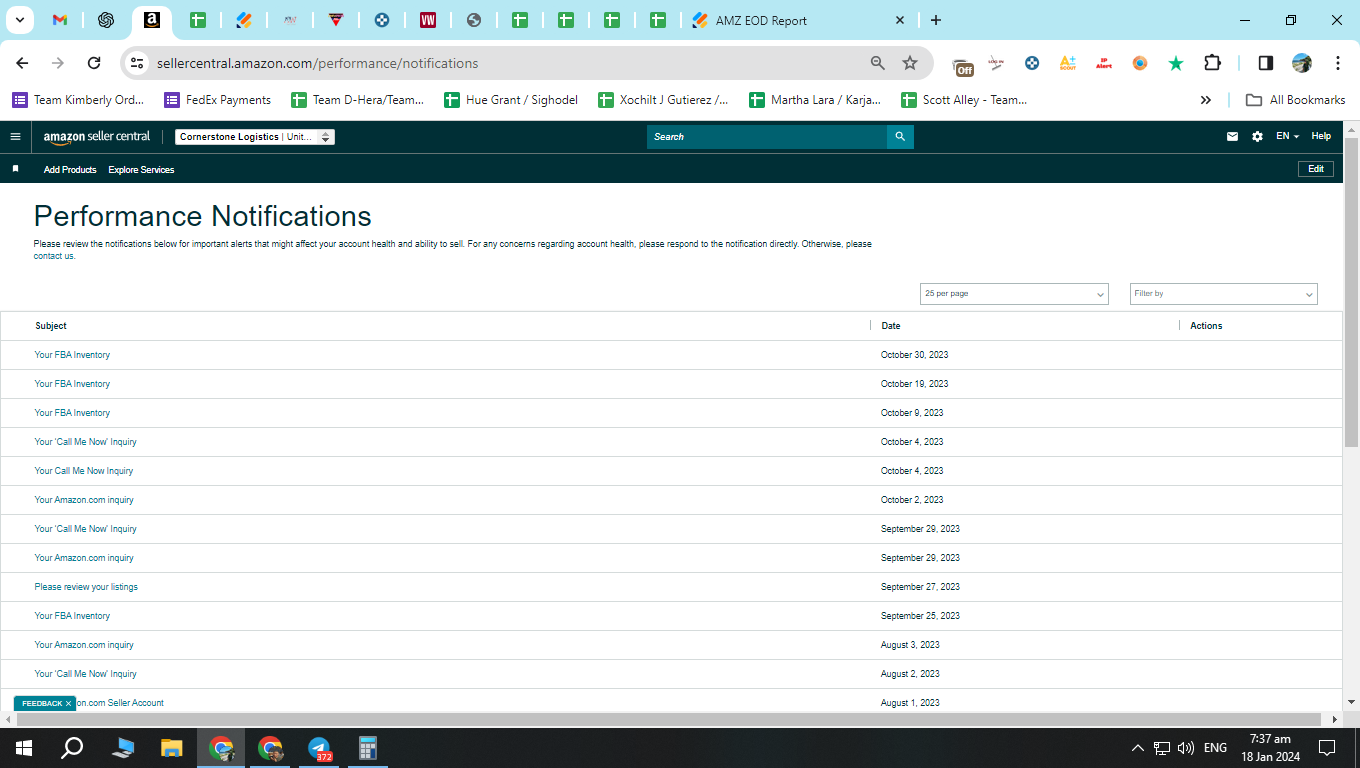1360x768 pixels.
Task: Open the Help link
Action: pos(1321,137)
